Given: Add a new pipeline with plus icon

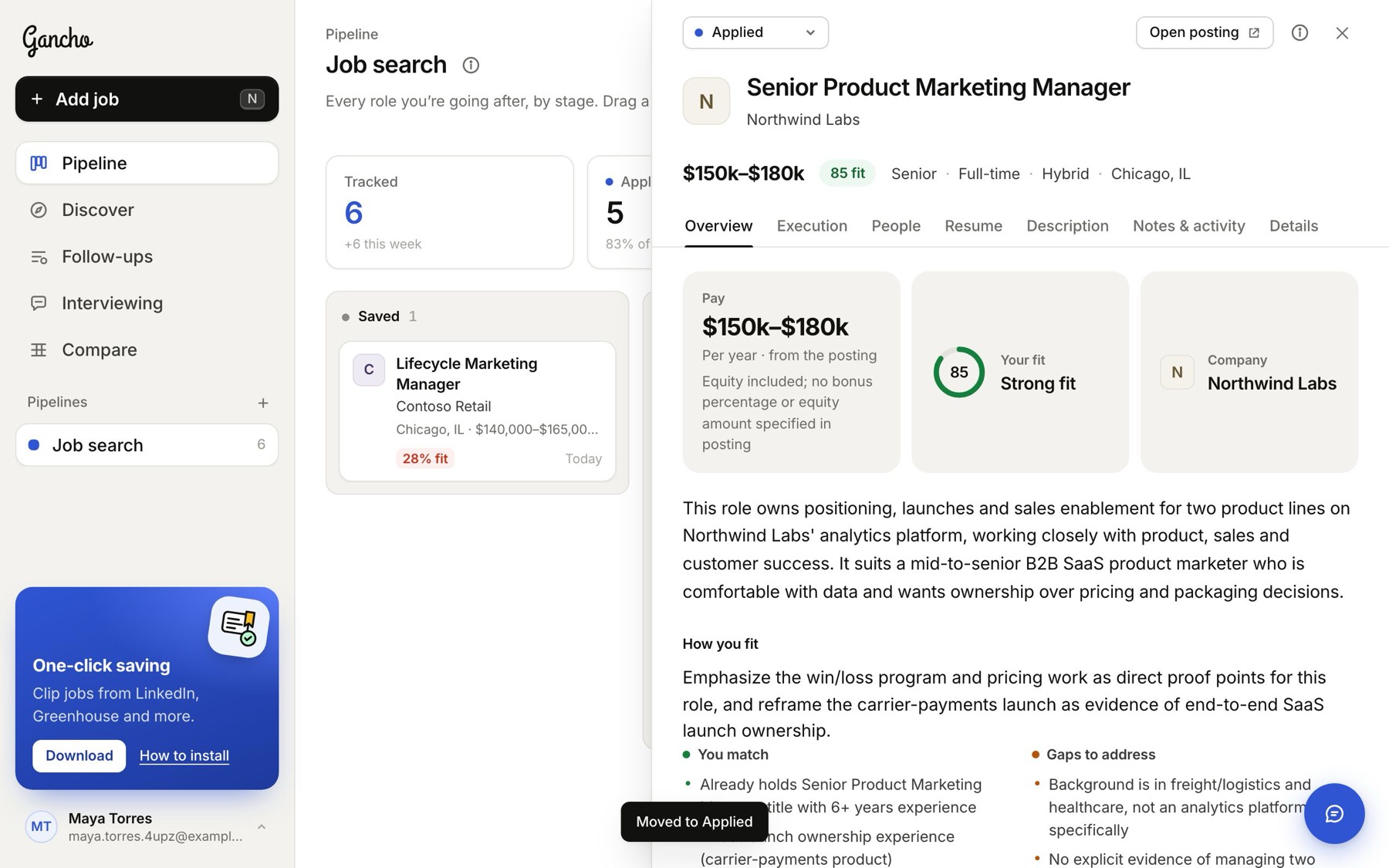Looking at the screenshot, I should [263, 403].
